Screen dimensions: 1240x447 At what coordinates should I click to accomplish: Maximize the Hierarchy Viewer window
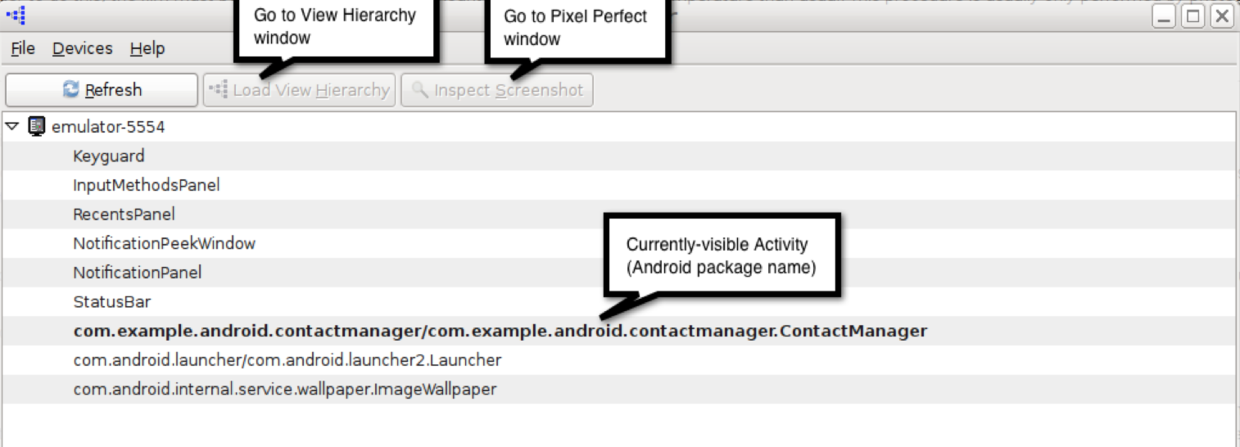pos(1192,16)
